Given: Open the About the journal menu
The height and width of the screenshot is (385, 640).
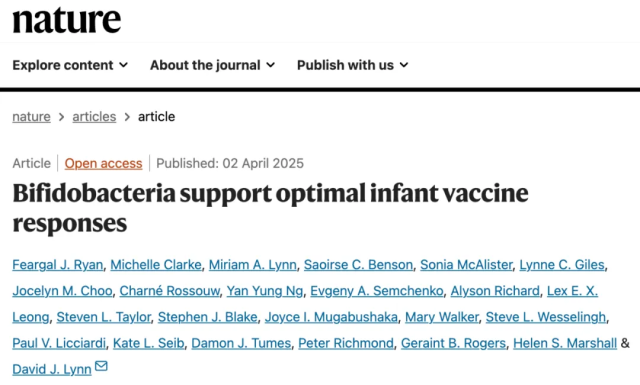Looking at the screenshot, I should pyautogui.click(x=213, y=65).
